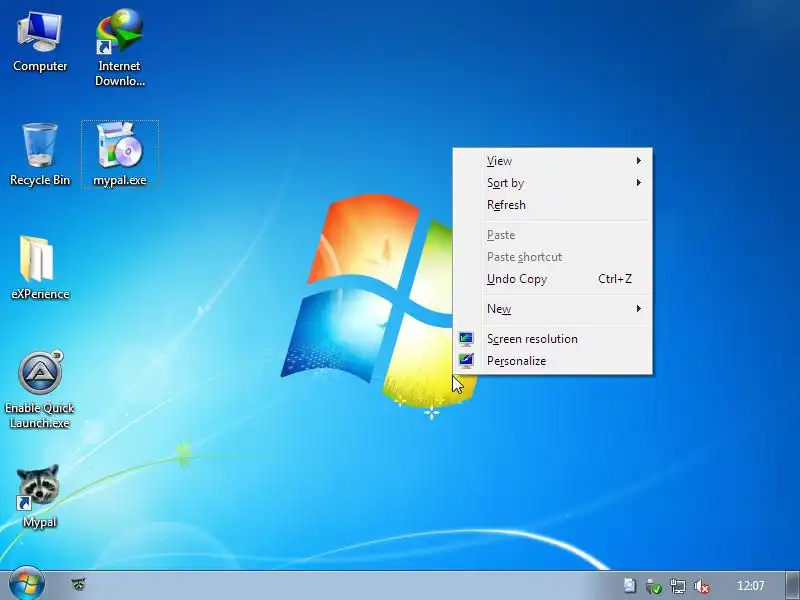Click the greyed-out Paste shortcut entry
Screen dimensions: 800x600
pyautogui.click(x=553, y=257)
